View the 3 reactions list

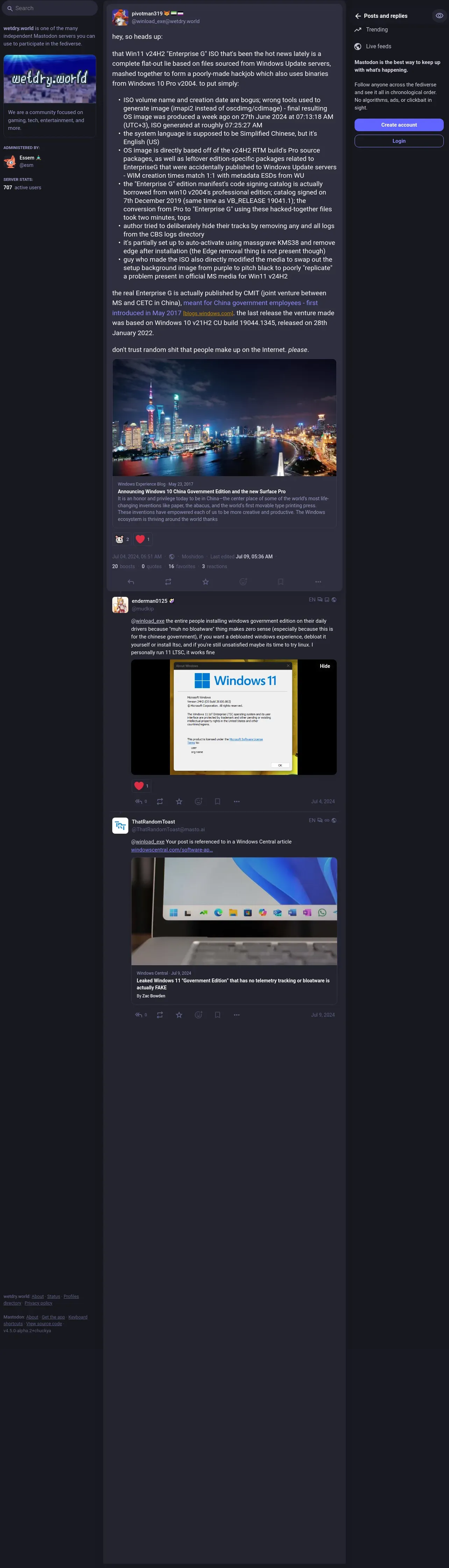215,567
